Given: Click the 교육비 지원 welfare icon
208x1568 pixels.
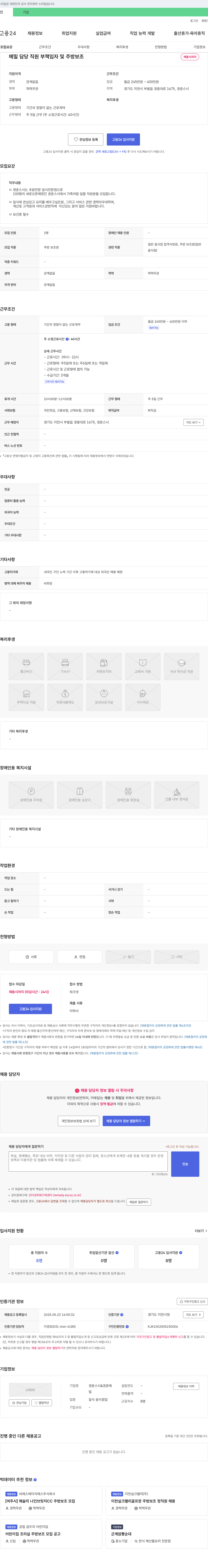Looking at the screenshot, I should [143, 667].
